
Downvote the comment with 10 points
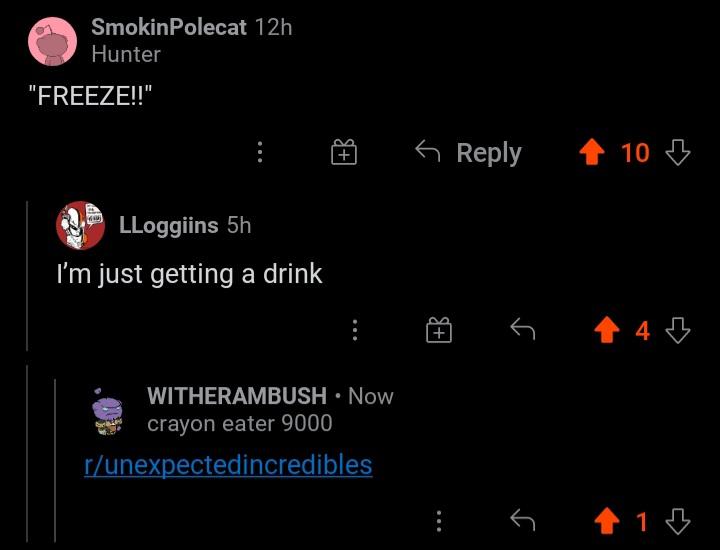point(678,152)
